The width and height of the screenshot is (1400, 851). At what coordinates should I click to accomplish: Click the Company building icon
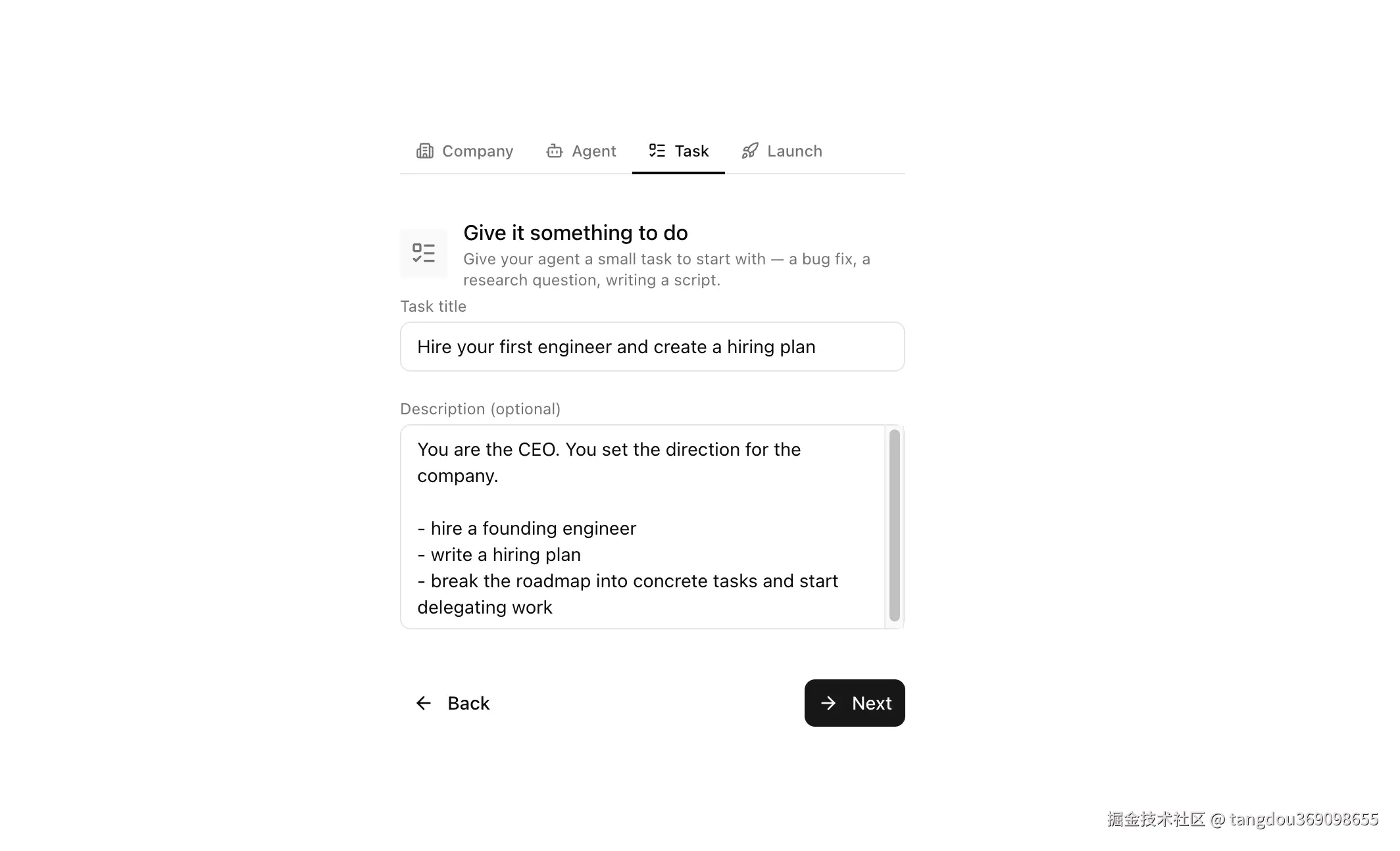[x=425, y=151]
